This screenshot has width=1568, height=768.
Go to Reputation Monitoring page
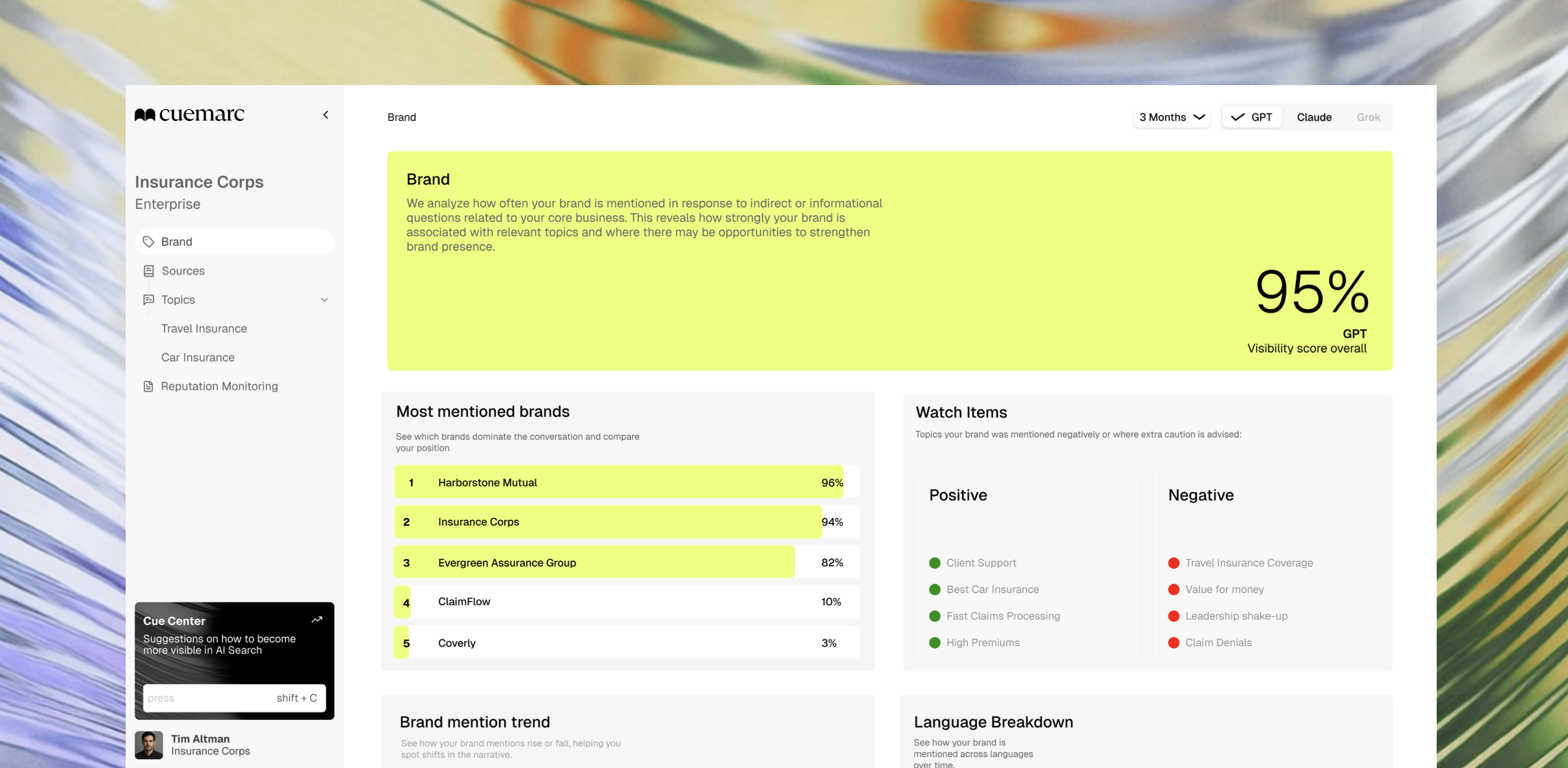pos(219,386)
